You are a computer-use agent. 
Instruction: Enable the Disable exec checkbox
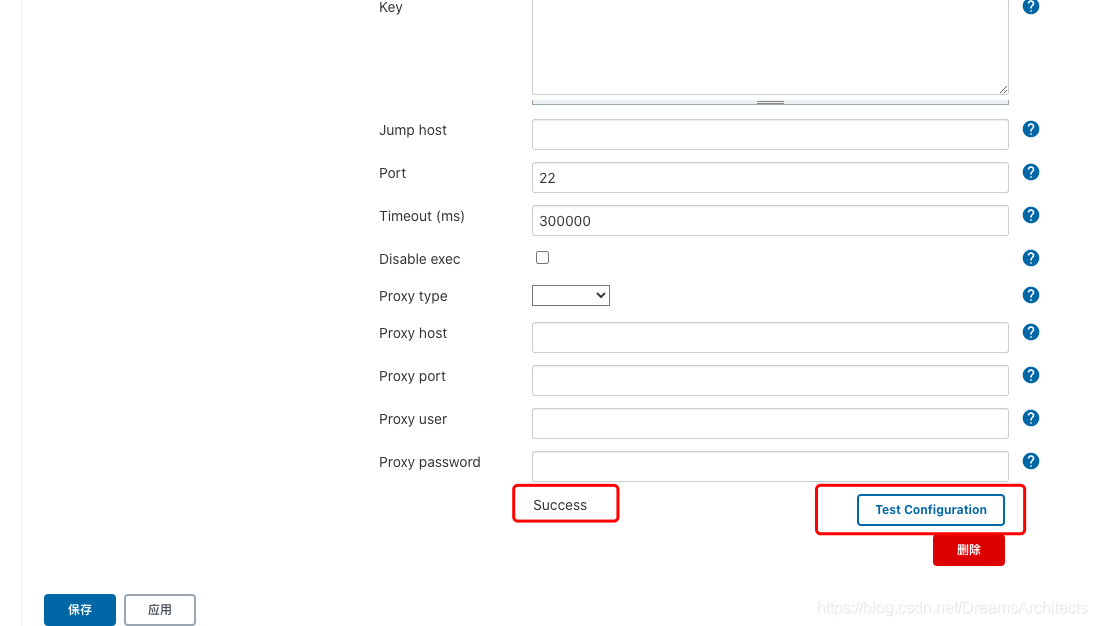click(x=542, y=258)
